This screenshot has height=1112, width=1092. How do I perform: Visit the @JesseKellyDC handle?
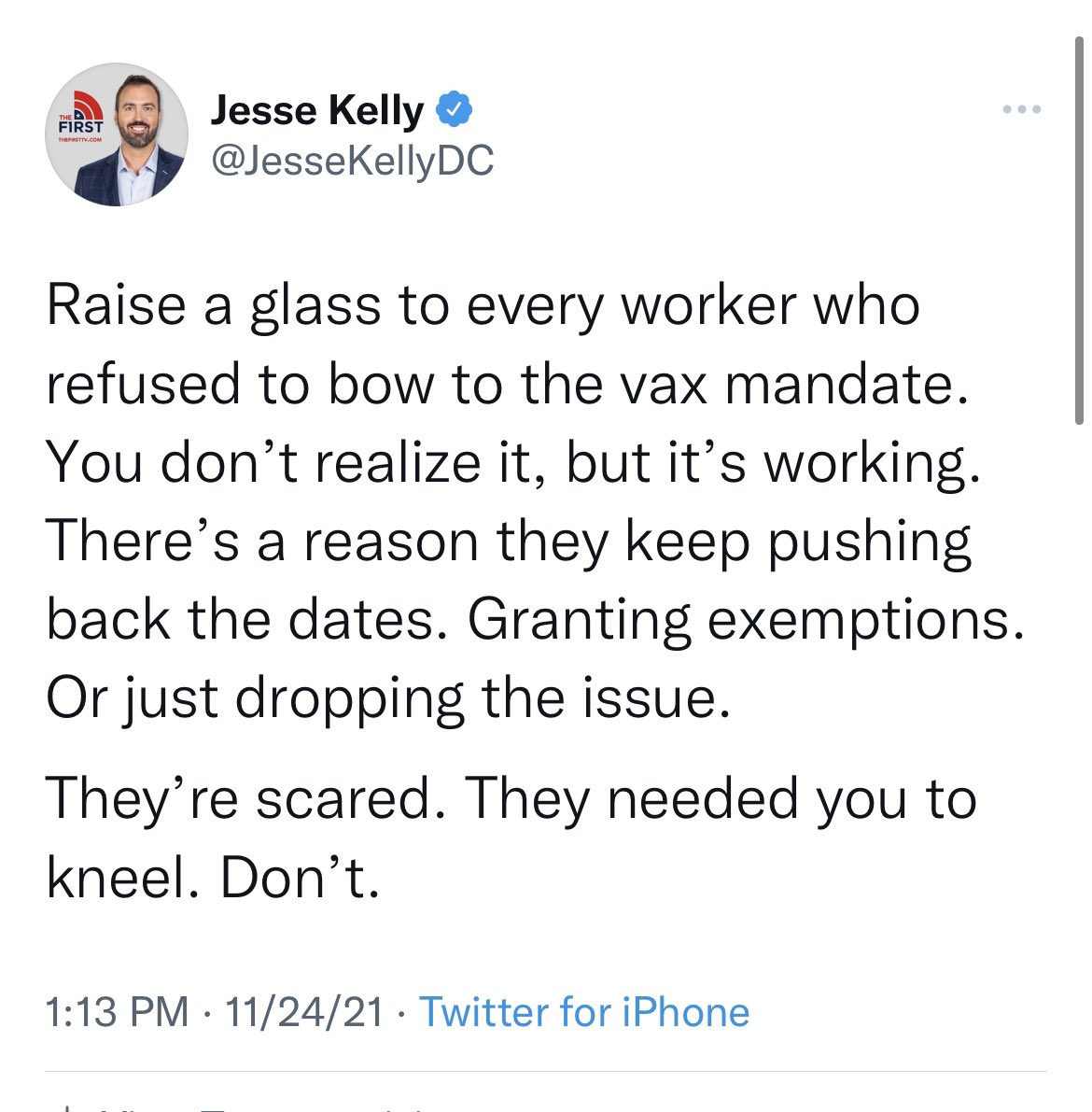pyautogui.click(x=353, y=161)
